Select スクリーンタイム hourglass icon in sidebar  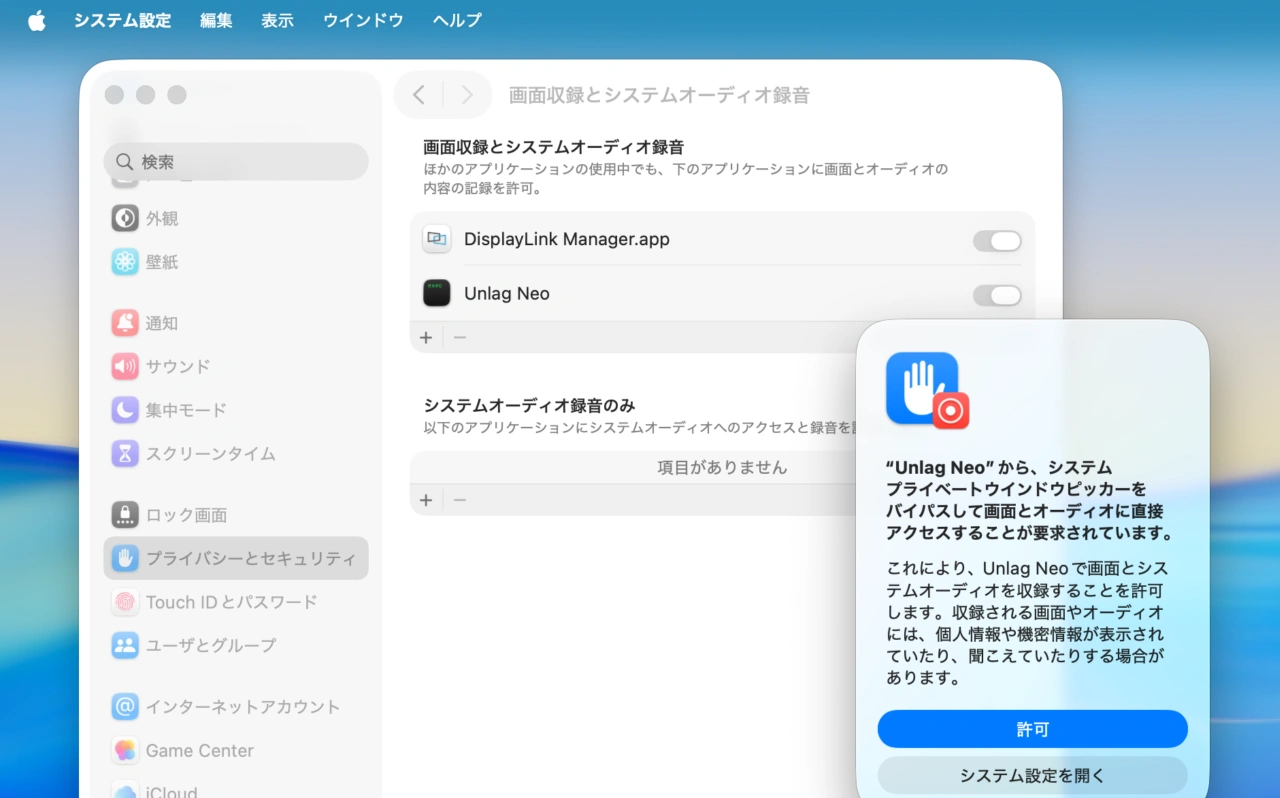pos(125,453)
